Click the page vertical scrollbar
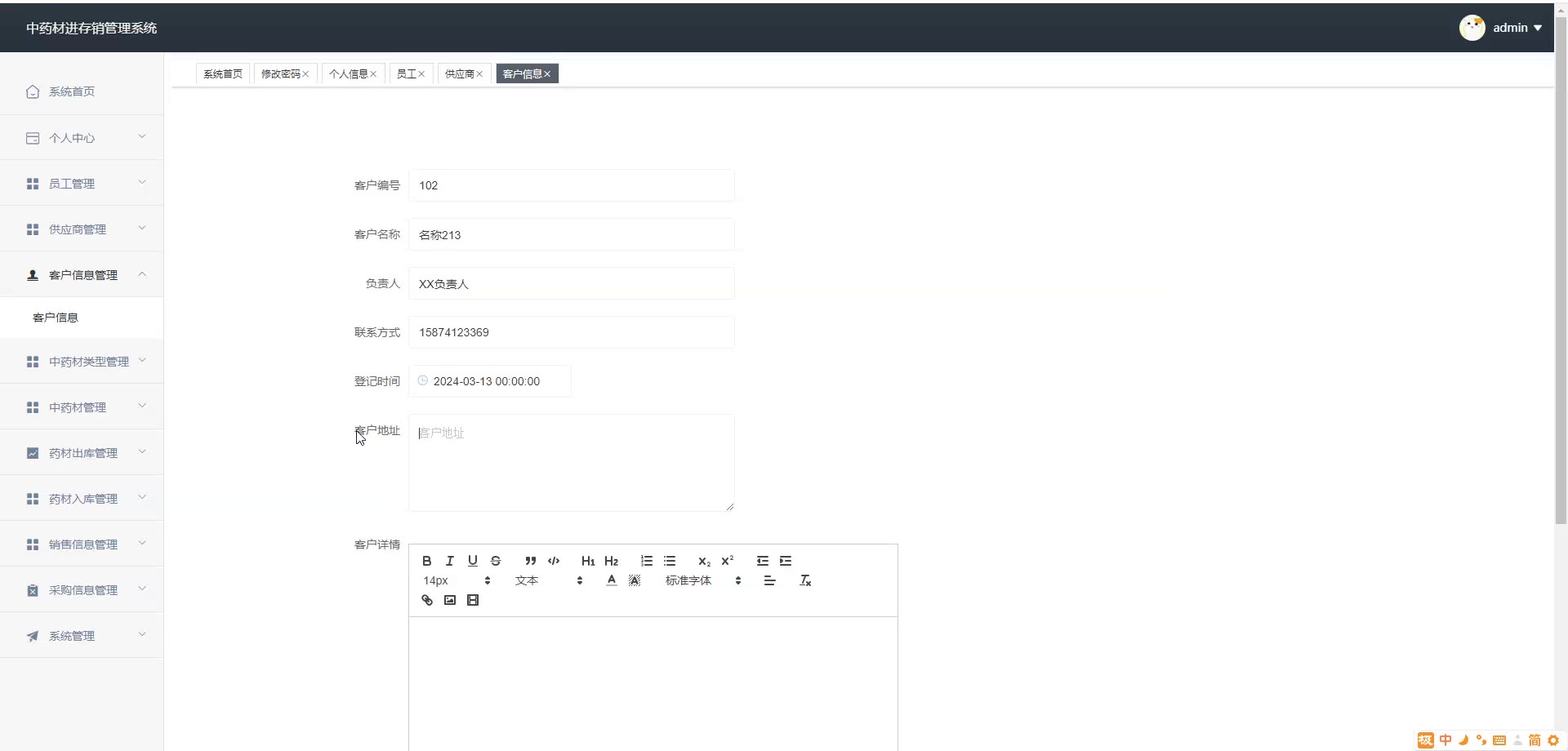This screenshot has height=751, width=1568. [x=1561, y=269]
